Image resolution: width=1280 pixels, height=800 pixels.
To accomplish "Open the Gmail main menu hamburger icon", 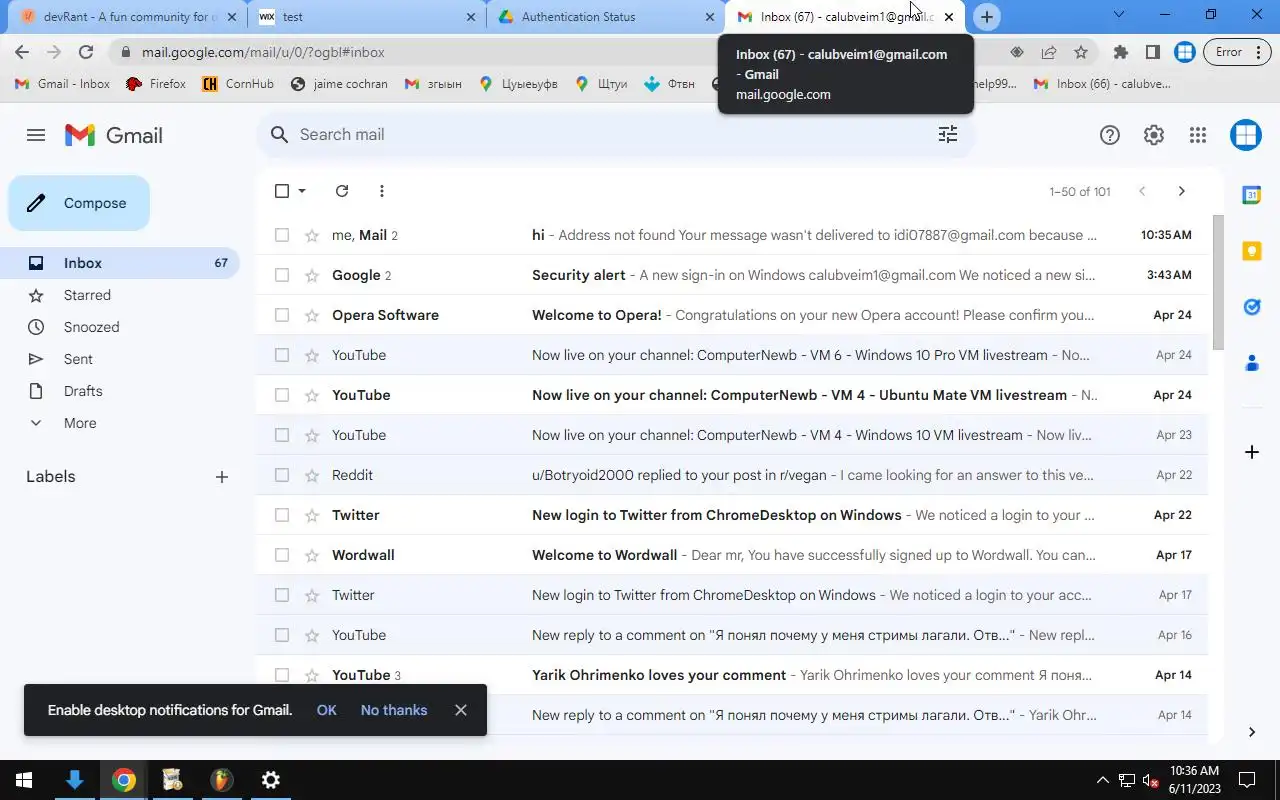I will 36,135.
